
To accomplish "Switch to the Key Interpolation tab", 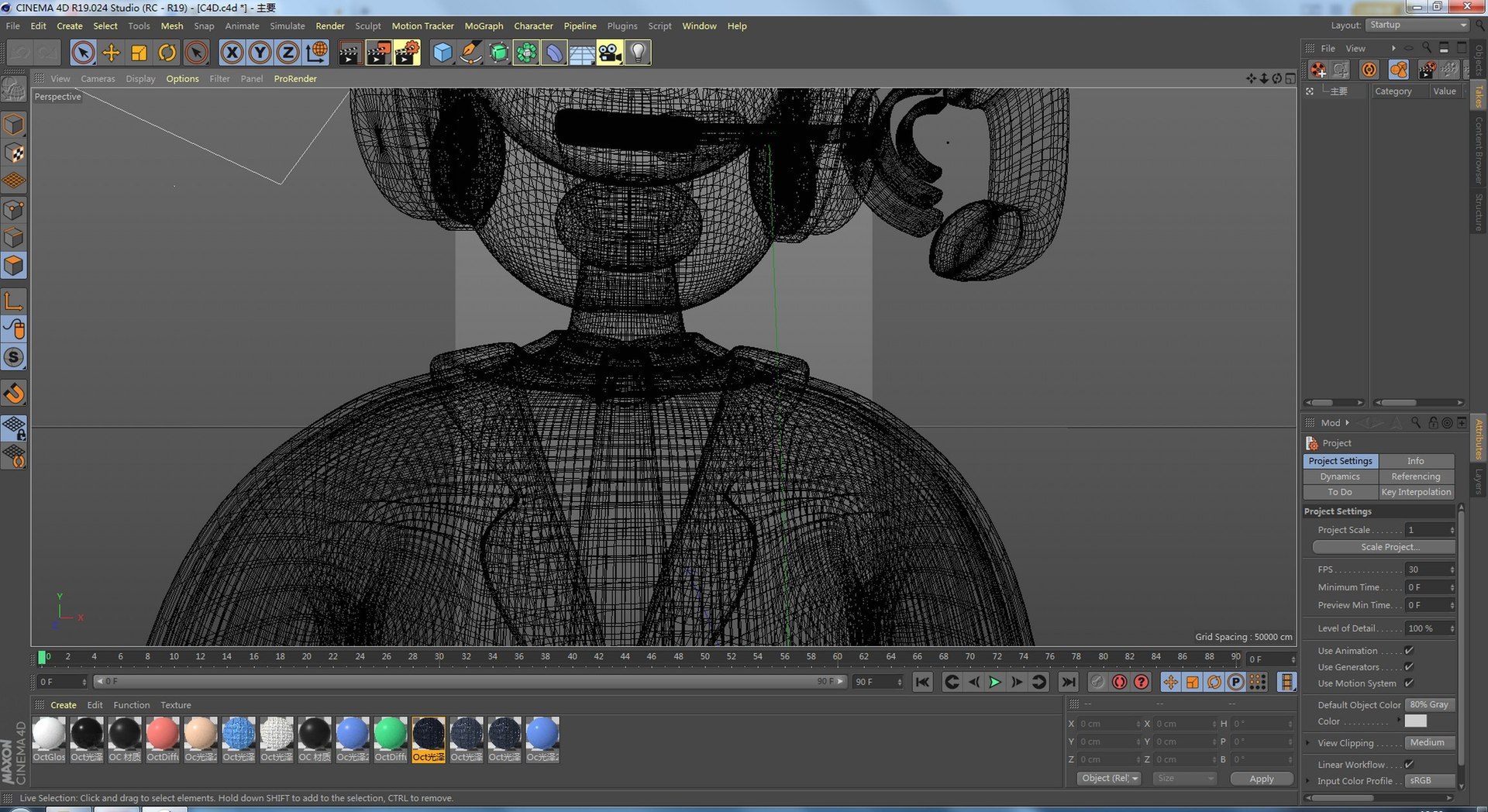I will tap(1416, 492).
